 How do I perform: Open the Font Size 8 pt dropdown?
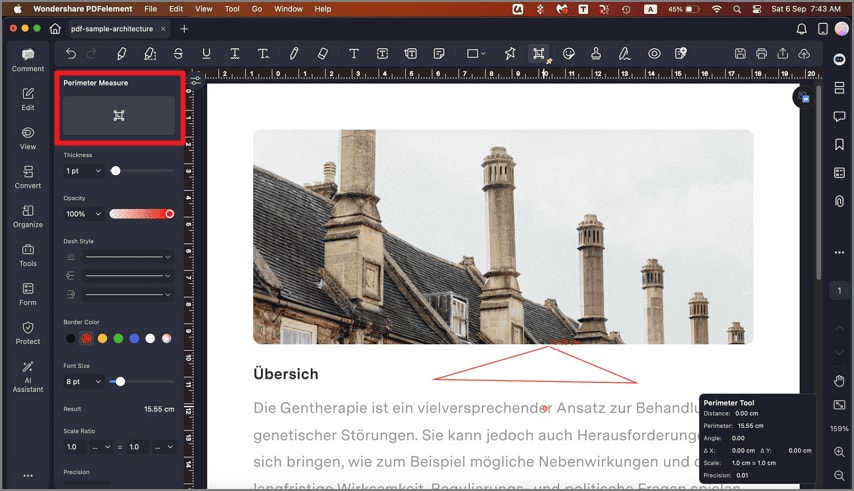[x=83, y=382]
